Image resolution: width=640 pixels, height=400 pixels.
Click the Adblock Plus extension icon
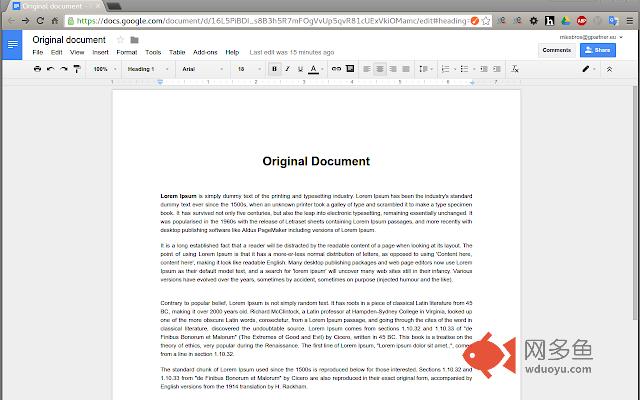click(582, 20)
